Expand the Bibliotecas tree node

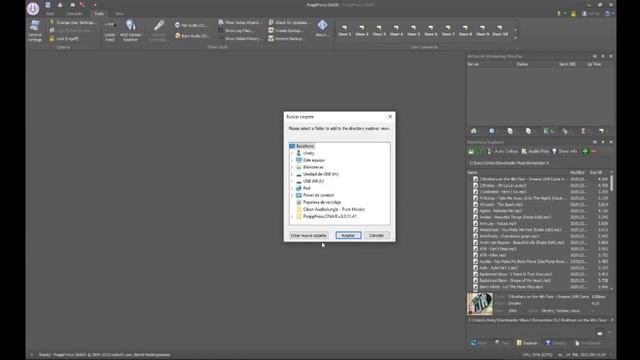tap(292, 167)
